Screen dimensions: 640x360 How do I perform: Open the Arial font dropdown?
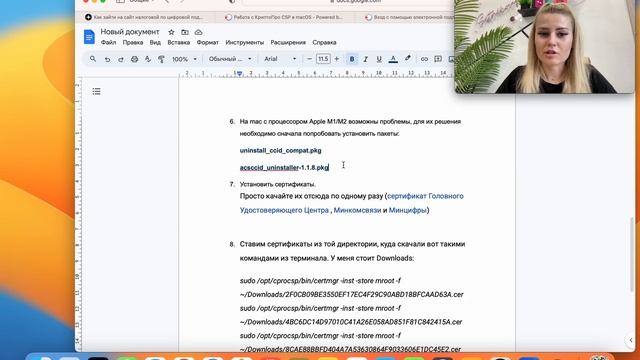pyautogui.click(x=280, y=59)
